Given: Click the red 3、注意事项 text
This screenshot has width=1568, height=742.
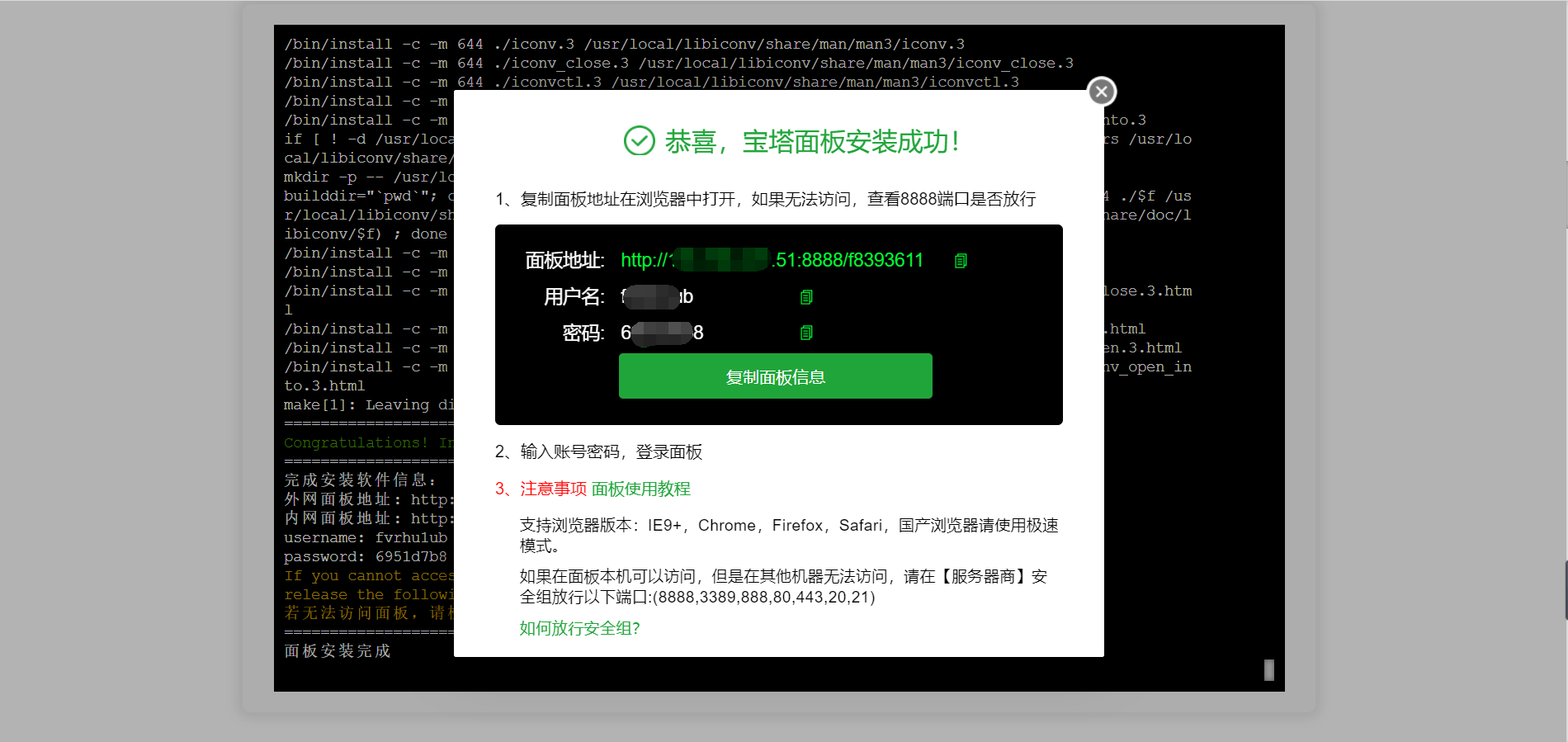Looking at the screenshot, I should [541, 489].
